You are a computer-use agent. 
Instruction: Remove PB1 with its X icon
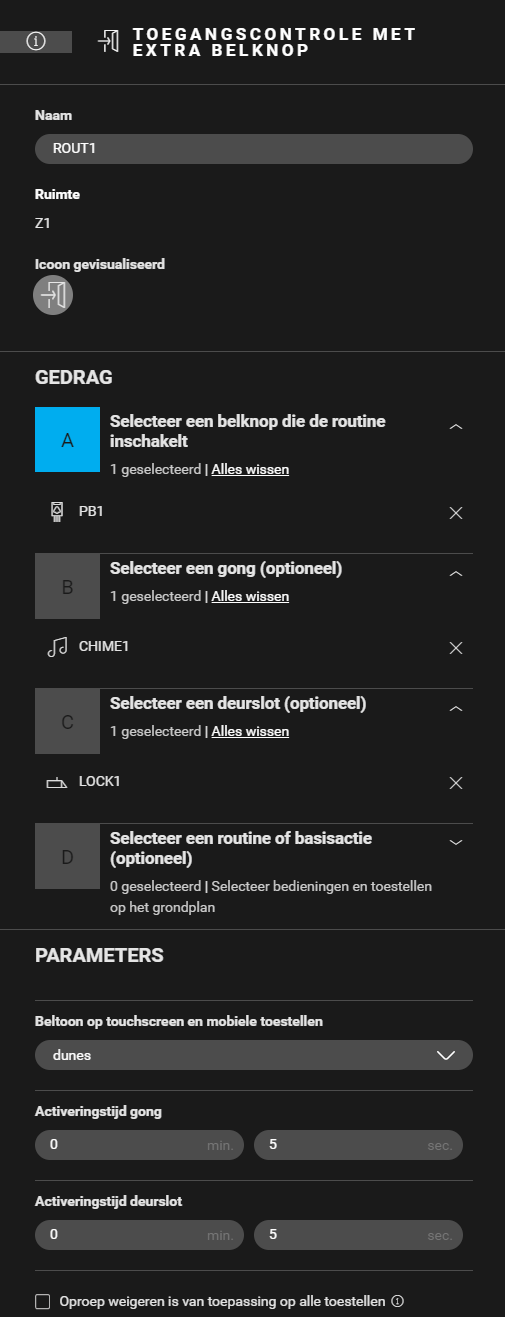456,513
